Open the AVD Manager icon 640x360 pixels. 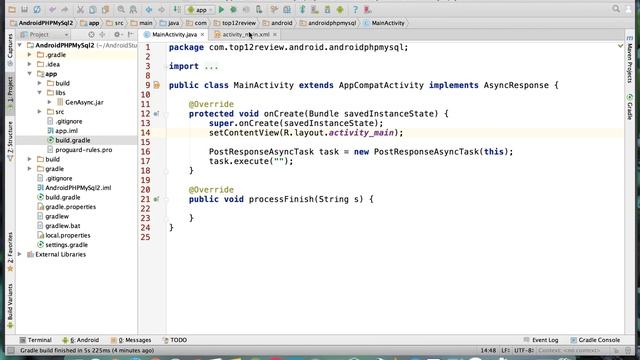point(315,9)
